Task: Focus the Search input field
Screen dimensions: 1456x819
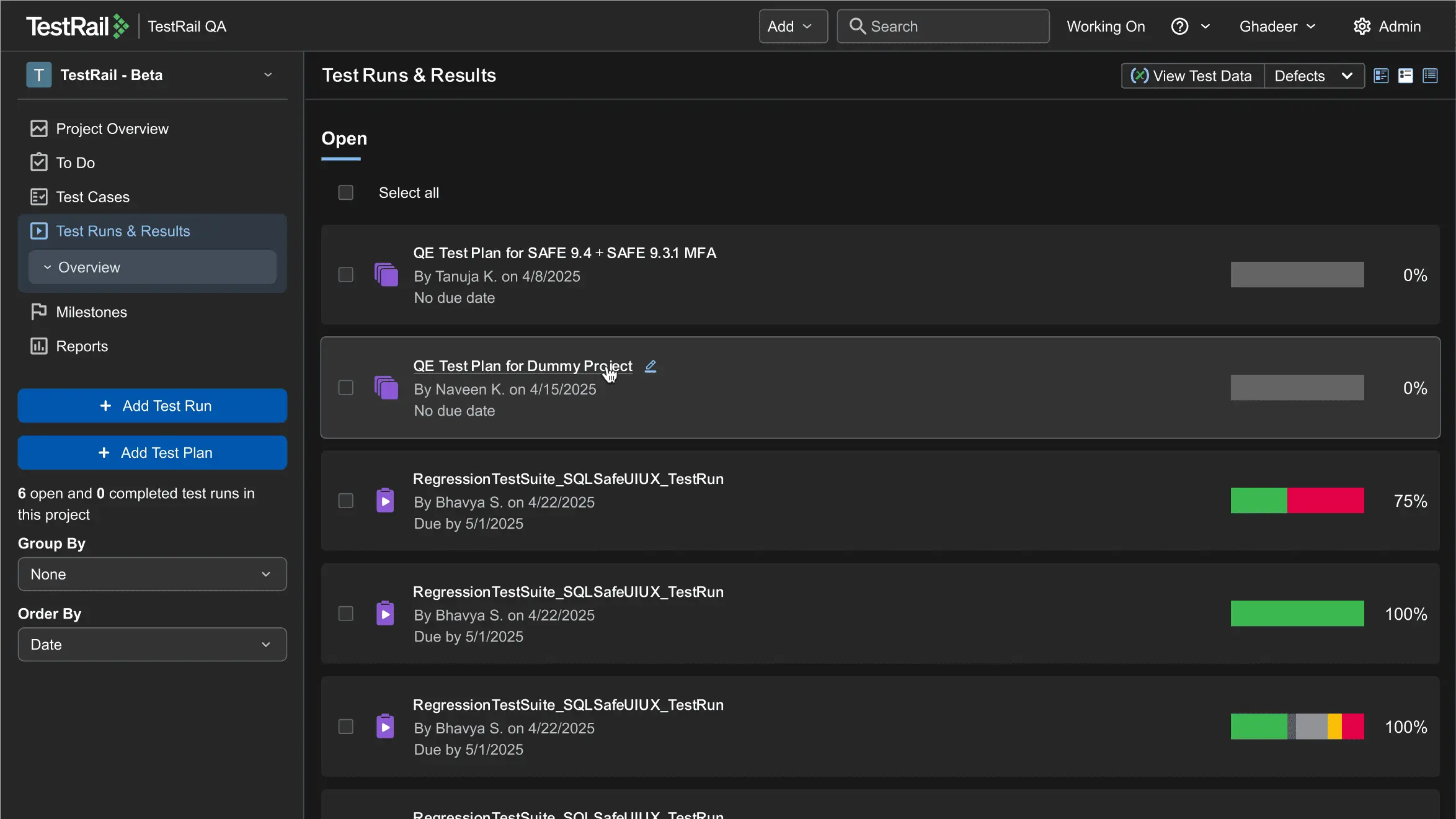Action: point(943,26)
